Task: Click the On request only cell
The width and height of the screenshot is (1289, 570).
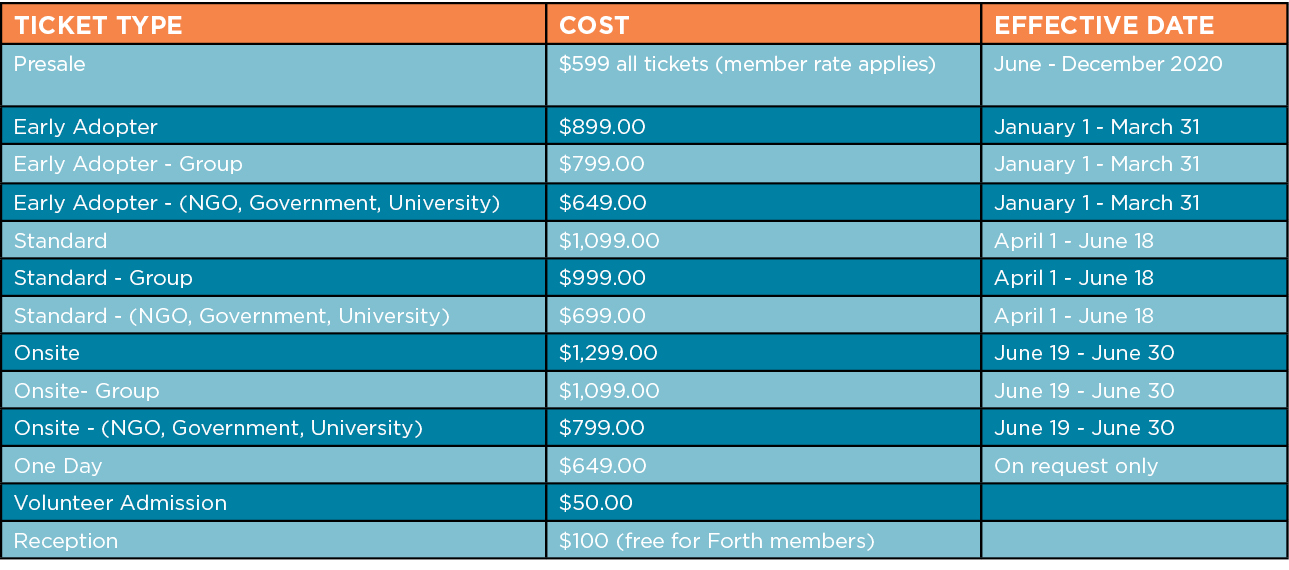Action: 1076,466
